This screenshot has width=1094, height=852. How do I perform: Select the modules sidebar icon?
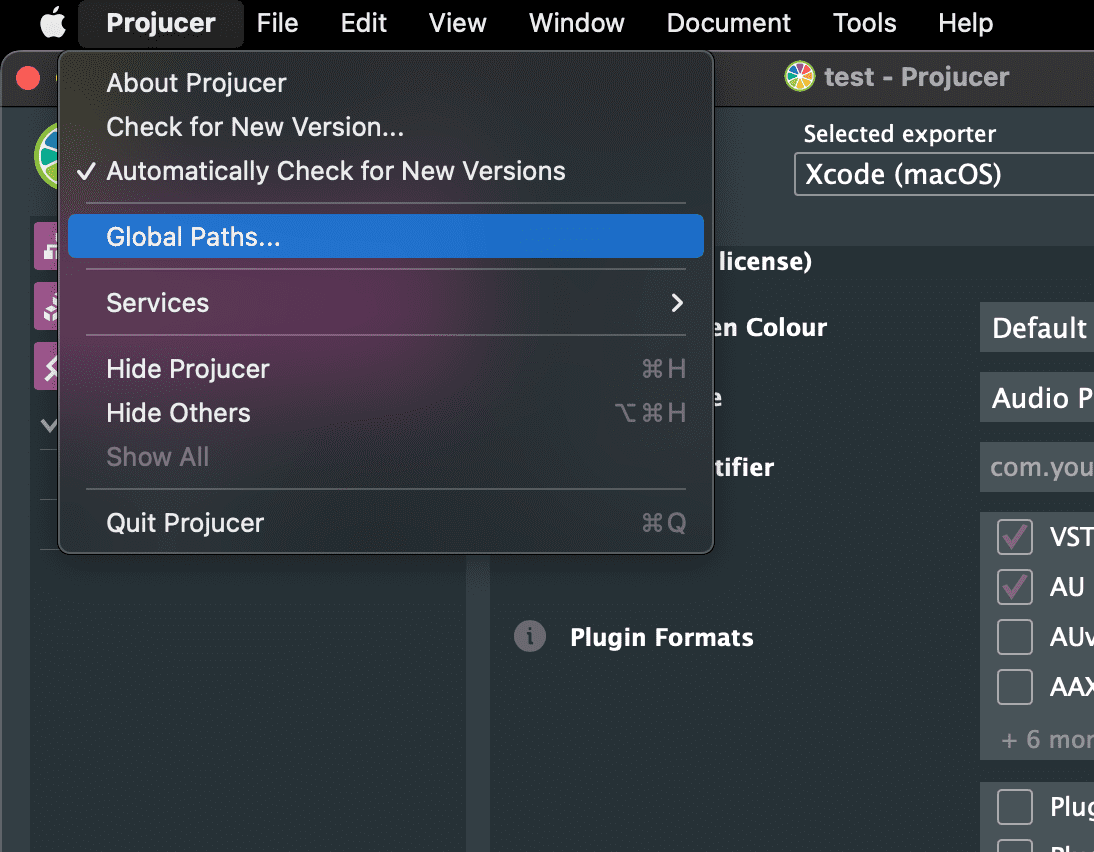pyautogui.click(x=47, y=306)
